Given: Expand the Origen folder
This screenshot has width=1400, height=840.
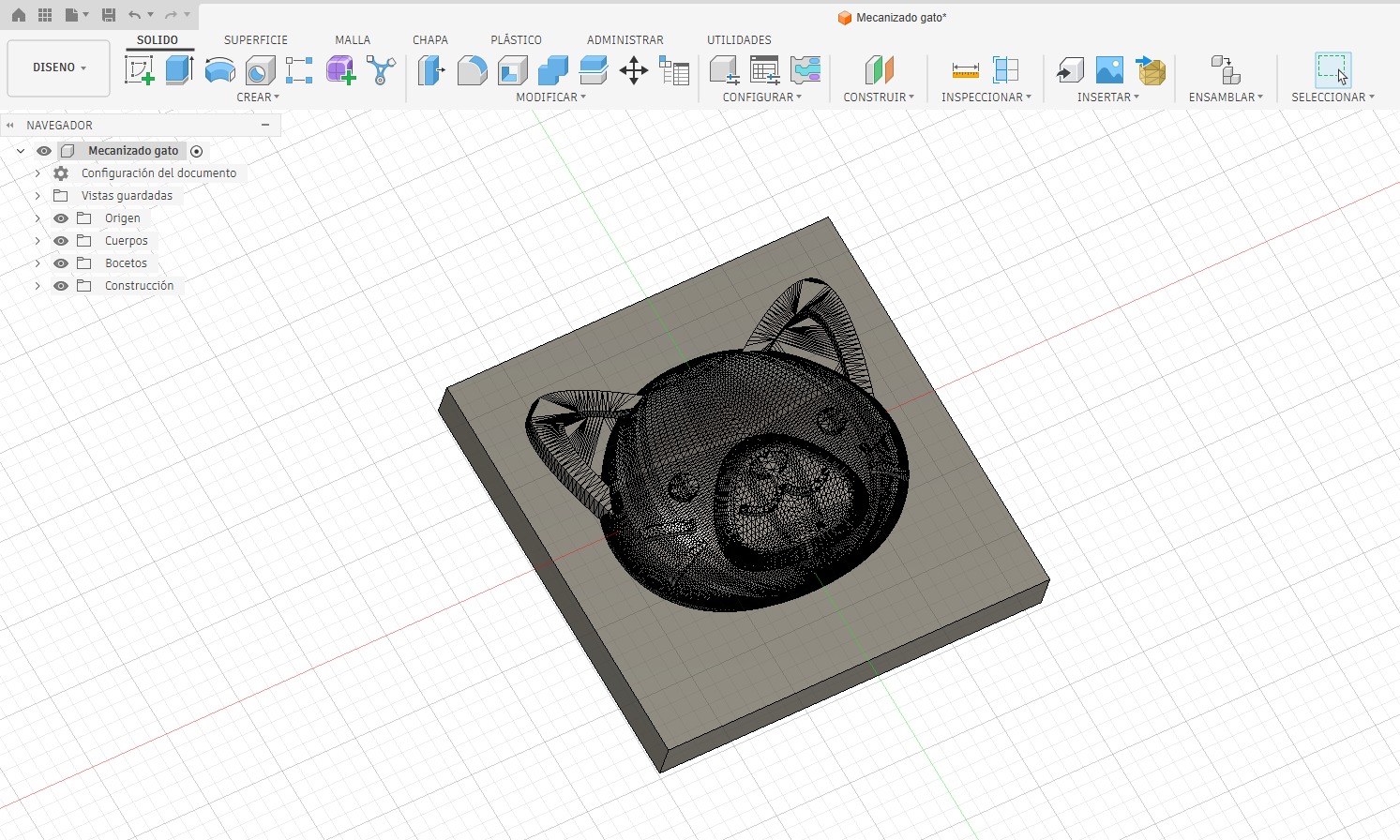Looking at the screenshot, I should tap(38, 218).
